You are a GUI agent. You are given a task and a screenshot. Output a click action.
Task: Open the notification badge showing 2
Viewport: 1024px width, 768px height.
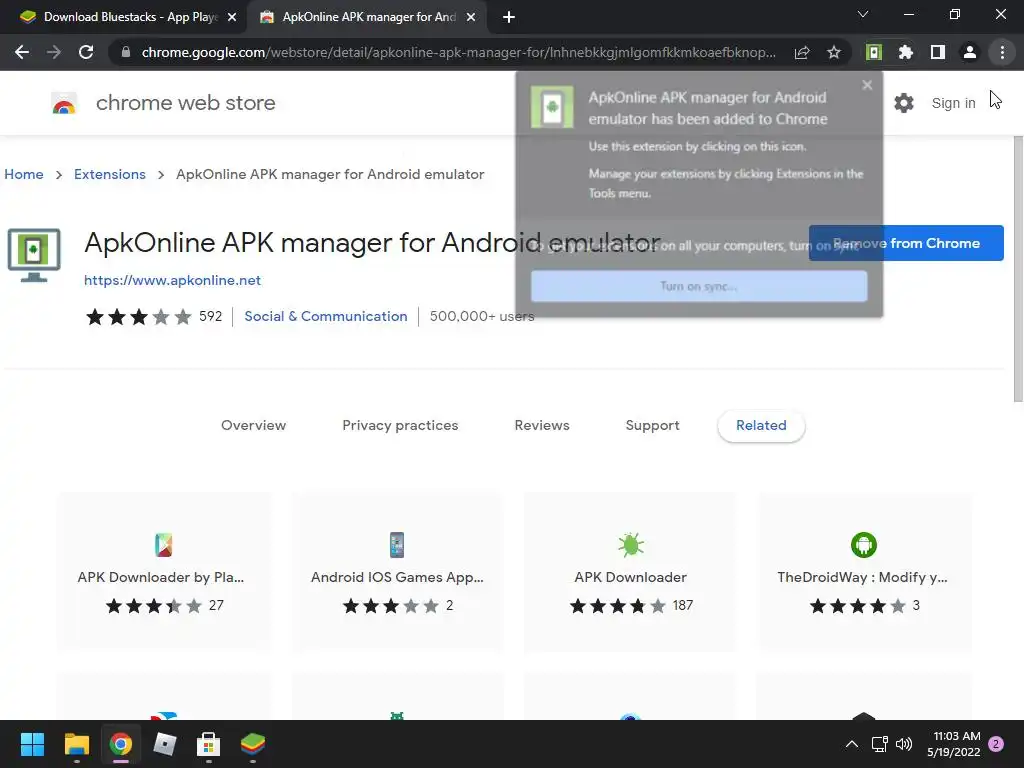pyautogui.click(x=996, y=744)
